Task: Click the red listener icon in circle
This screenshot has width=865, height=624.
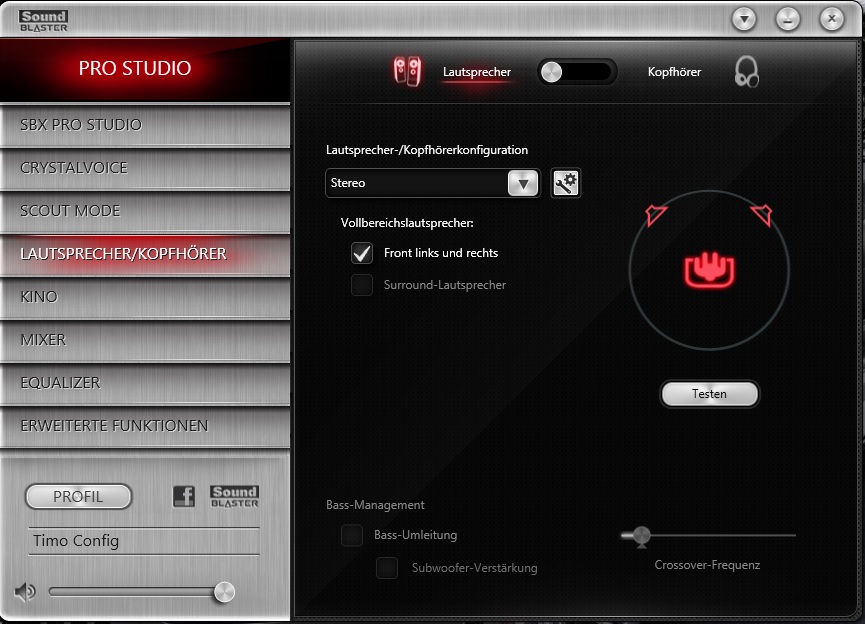Action: click(x=709, y=270)
